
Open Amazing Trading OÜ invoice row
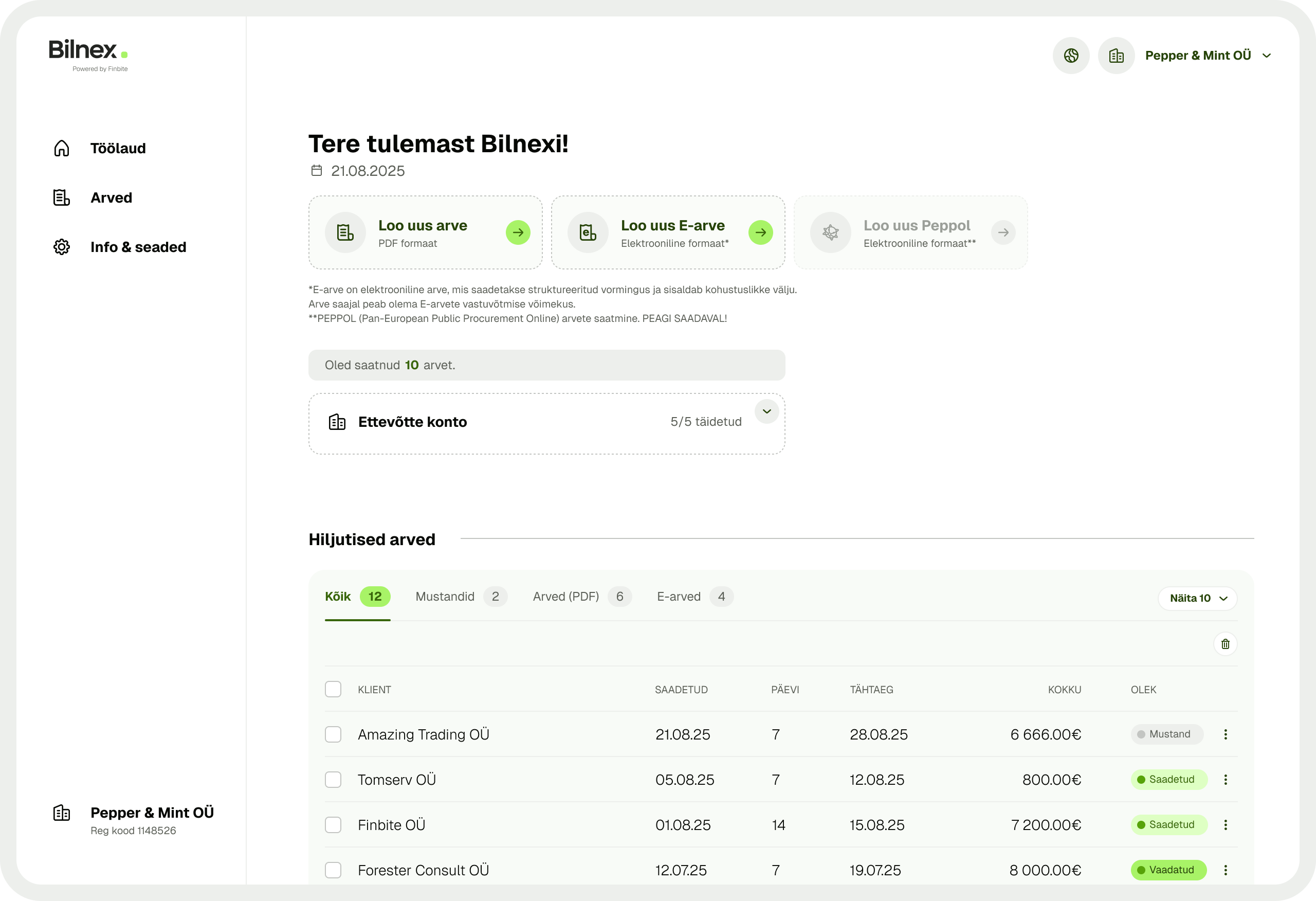tap(781, 734)
